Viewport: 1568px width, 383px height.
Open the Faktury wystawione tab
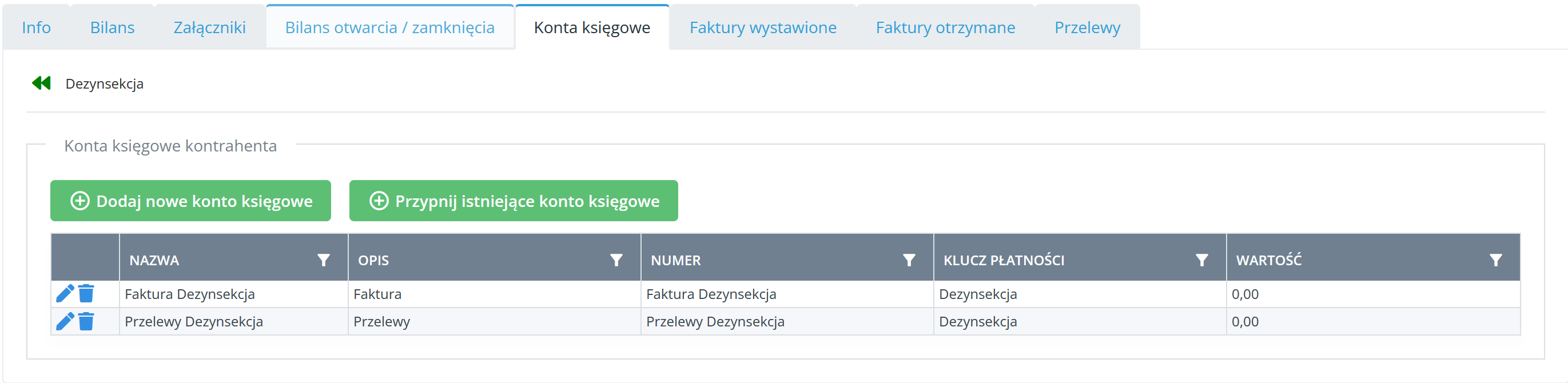763,27
